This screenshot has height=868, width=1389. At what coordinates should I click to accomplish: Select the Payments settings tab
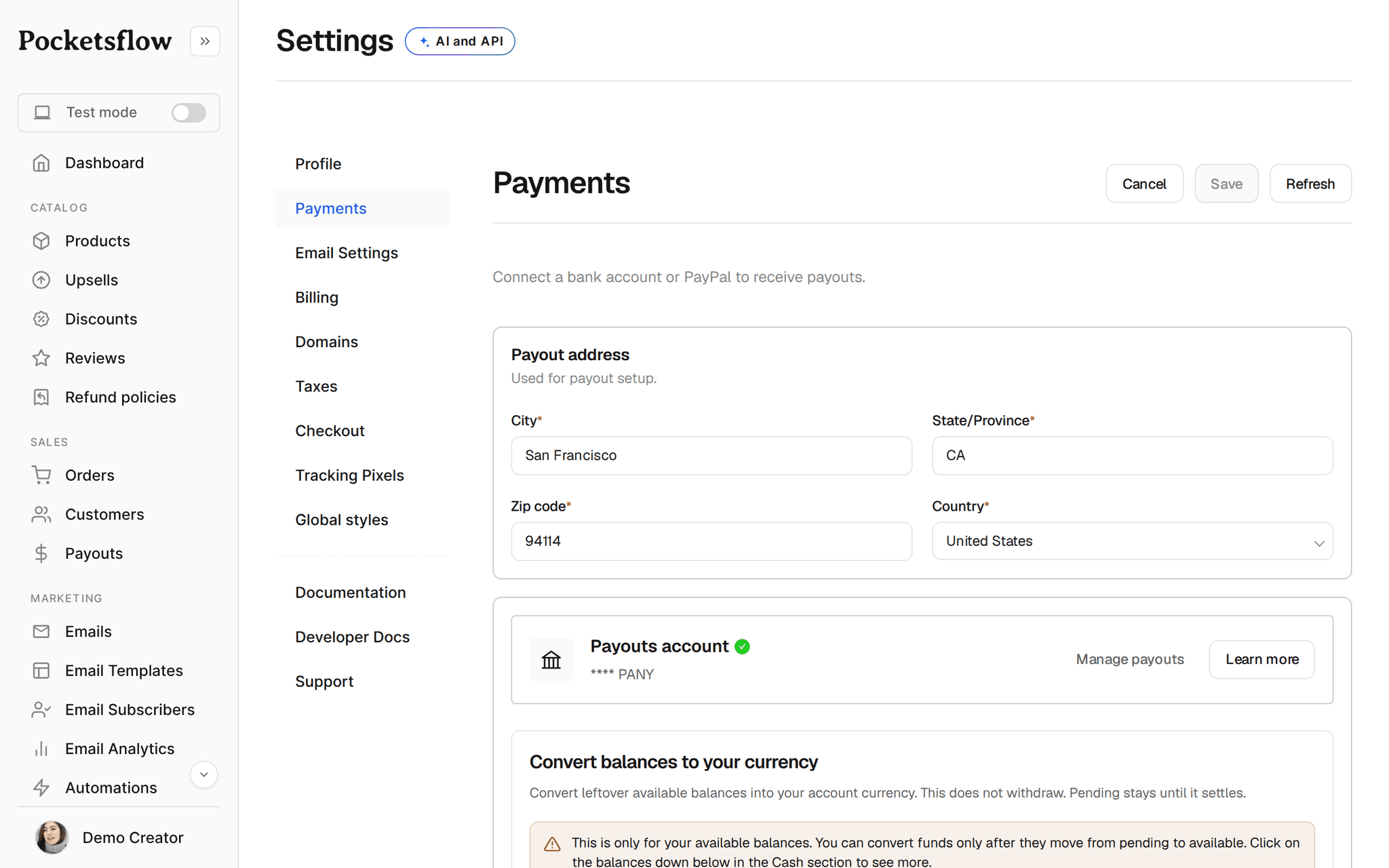point(362,208)
